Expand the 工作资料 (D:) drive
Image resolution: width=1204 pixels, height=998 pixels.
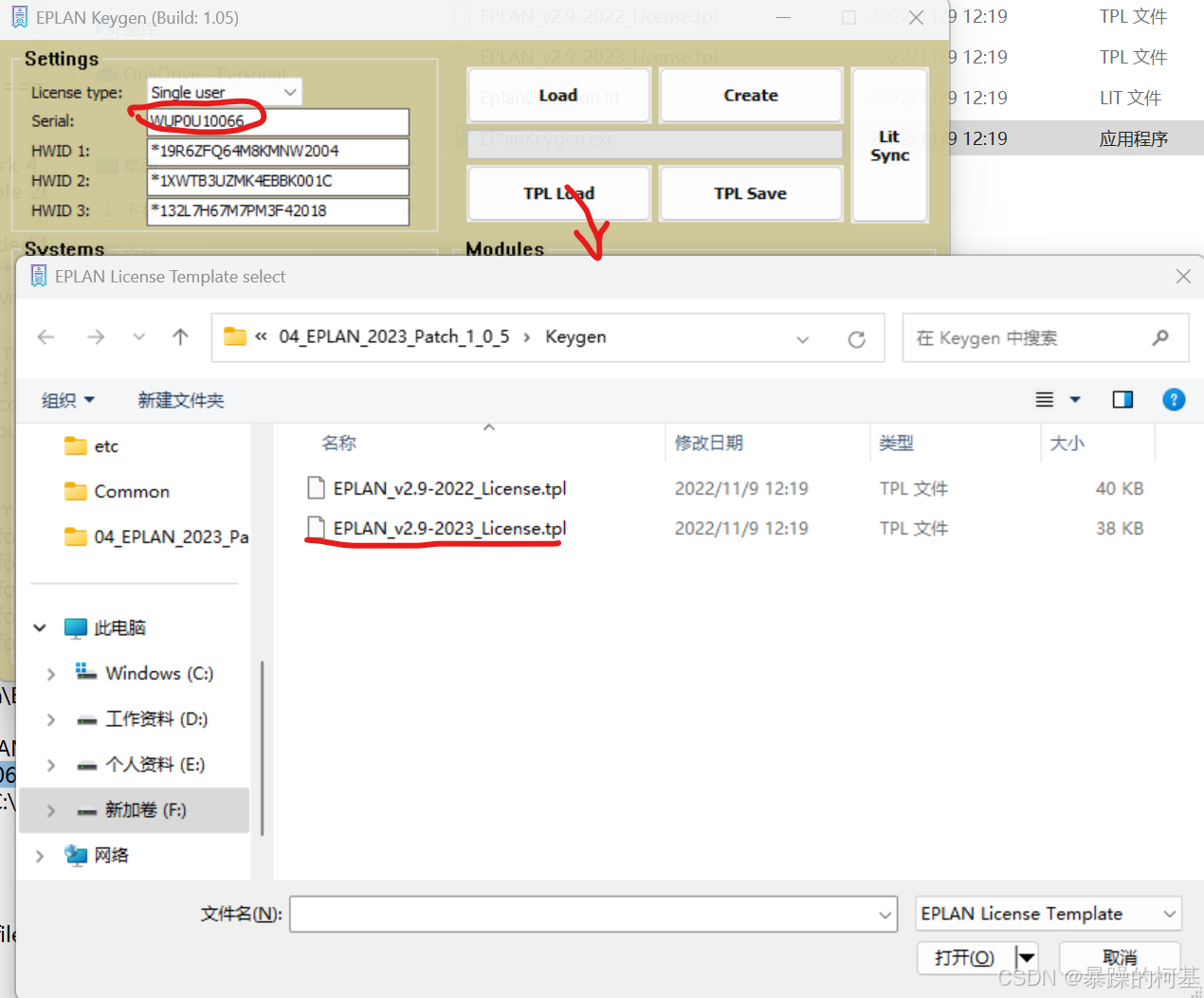(51, 719)
